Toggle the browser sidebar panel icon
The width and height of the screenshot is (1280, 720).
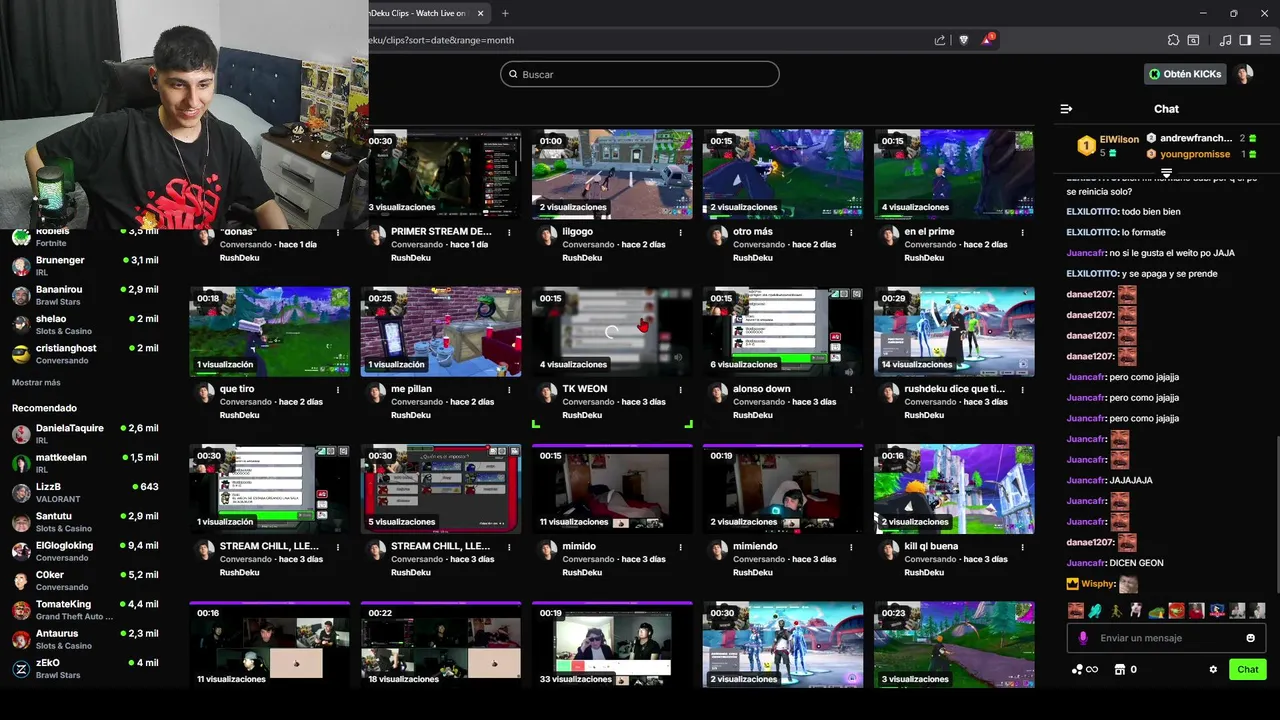tap(1245, 40)
